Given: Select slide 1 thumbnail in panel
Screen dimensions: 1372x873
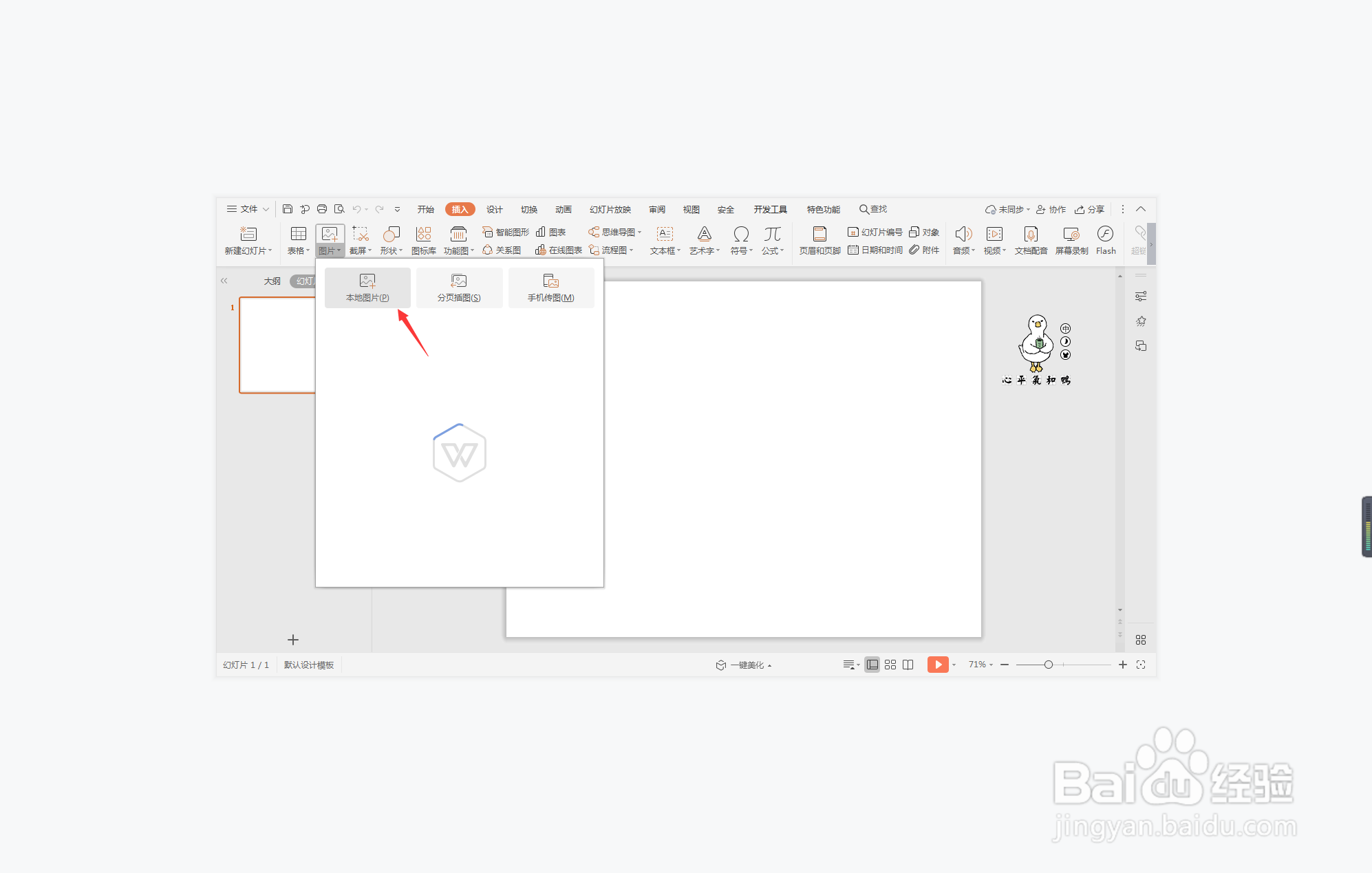Looking at the screenshot, I should click(277, 345).
